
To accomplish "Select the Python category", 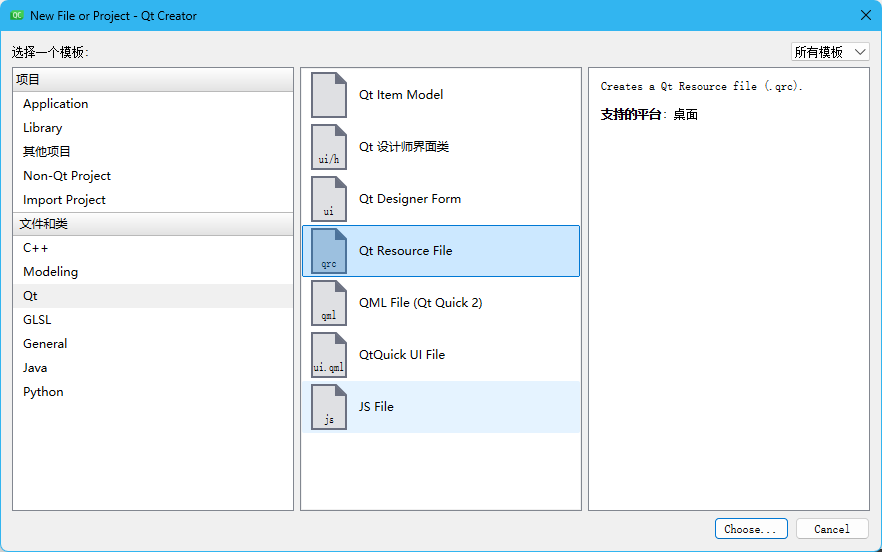I will (x=152, y=392).
